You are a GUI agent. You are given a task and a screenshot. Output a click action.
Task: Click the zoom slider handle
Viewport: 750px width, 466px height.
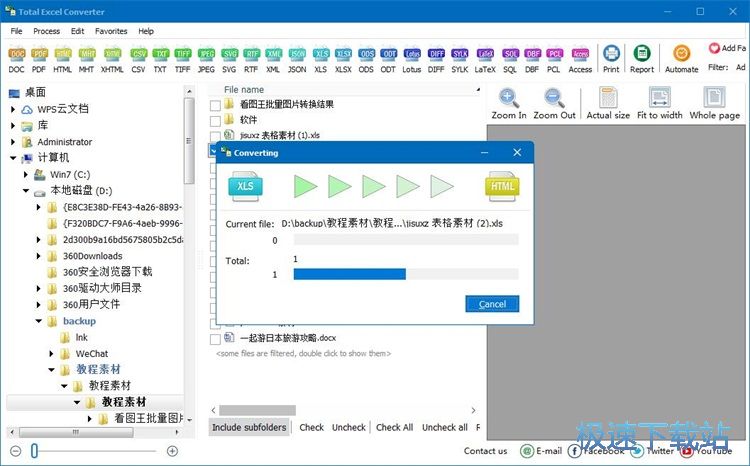point(34,451)
